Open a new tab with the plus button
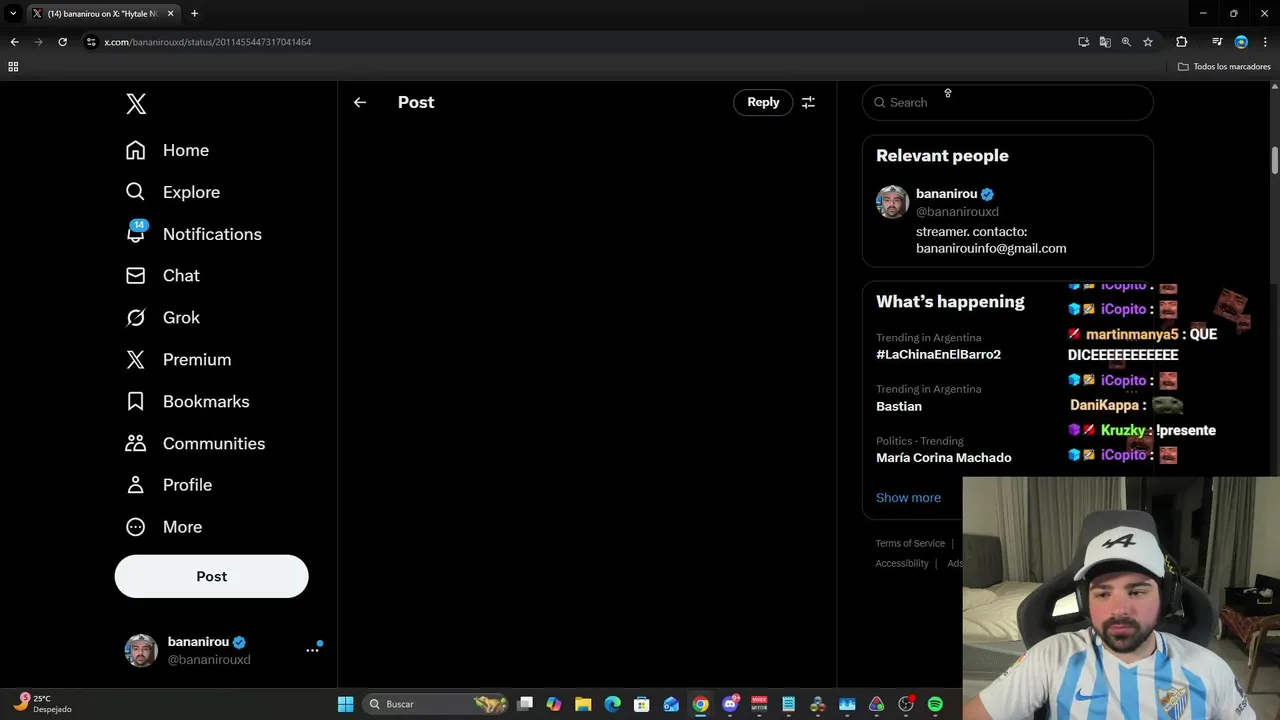Screen dimensions: 1280x720 tap(194, 13)
